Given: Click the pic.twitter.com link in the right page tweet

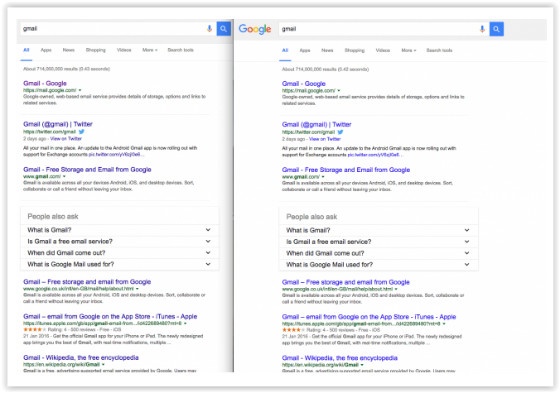Looking at the screenshot, I should click(374, 155).
